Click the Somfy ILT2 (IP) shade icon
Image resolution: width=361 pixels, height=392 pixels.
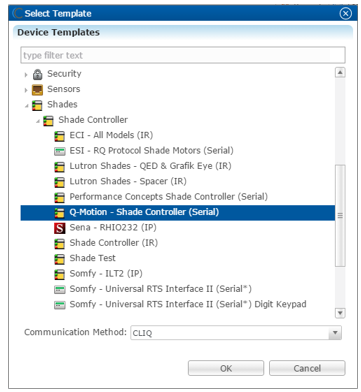coord(60,274)
